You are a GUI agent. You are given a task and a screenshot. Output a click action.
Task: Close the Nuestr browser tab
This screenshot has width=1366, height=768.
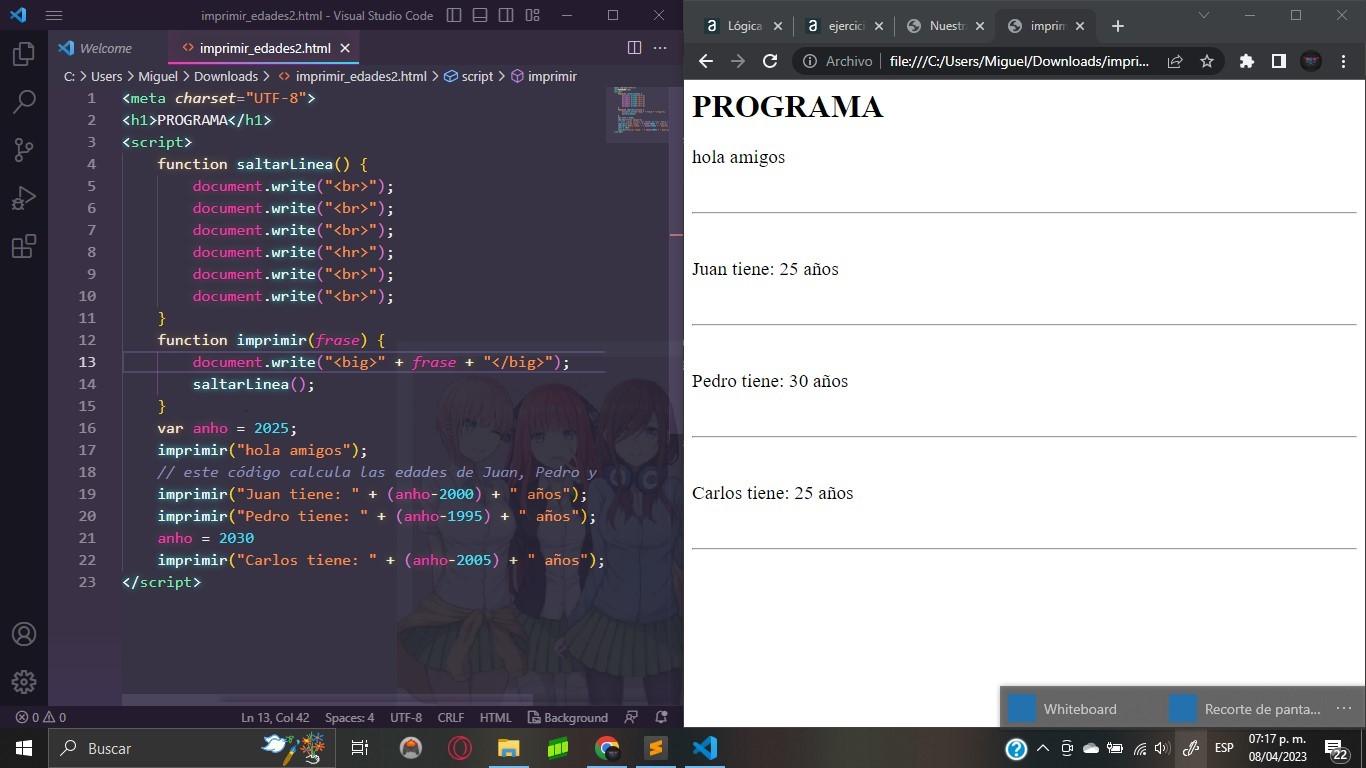coord(979,26)
